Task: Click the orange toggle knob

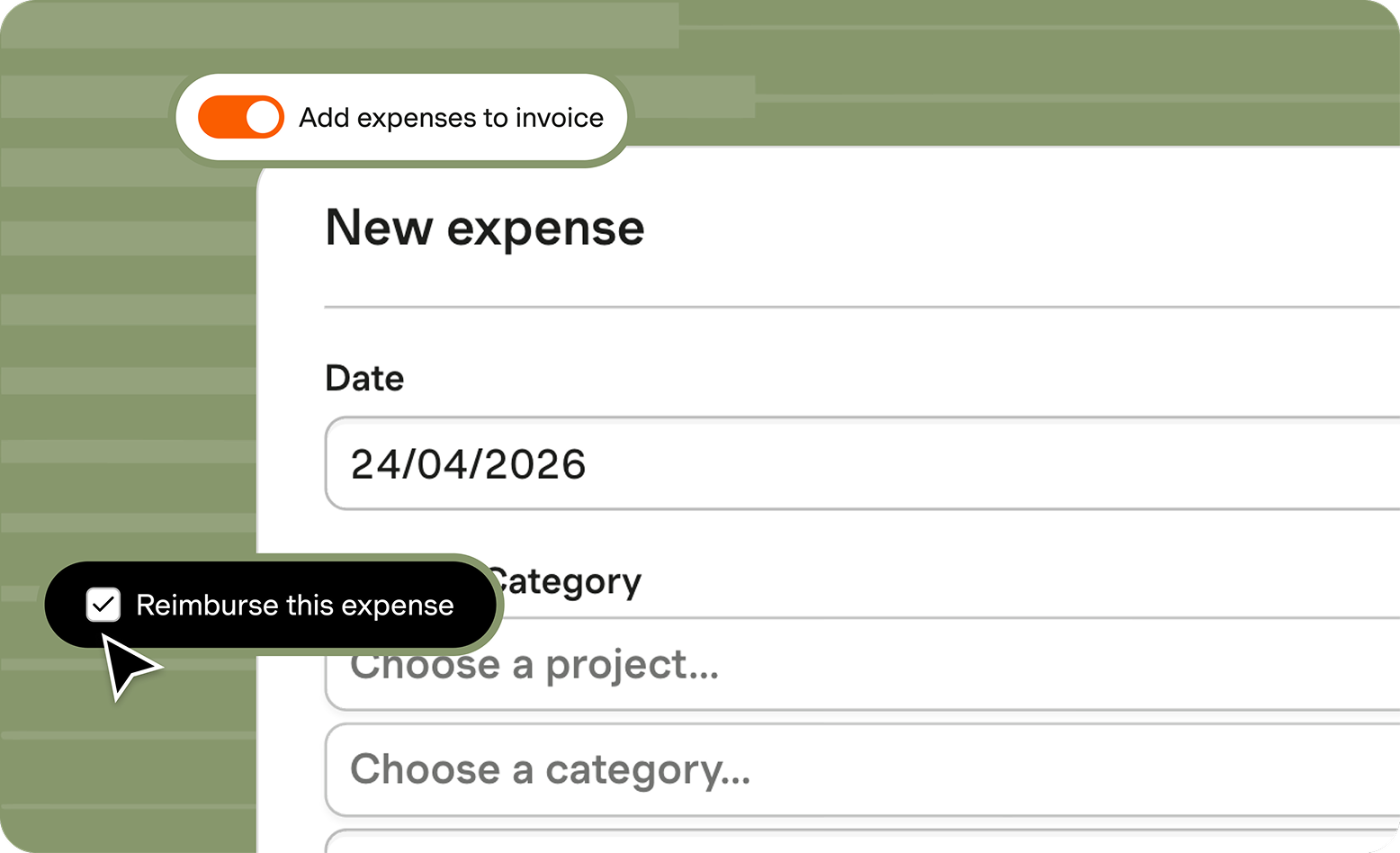Action: [261, 116]
